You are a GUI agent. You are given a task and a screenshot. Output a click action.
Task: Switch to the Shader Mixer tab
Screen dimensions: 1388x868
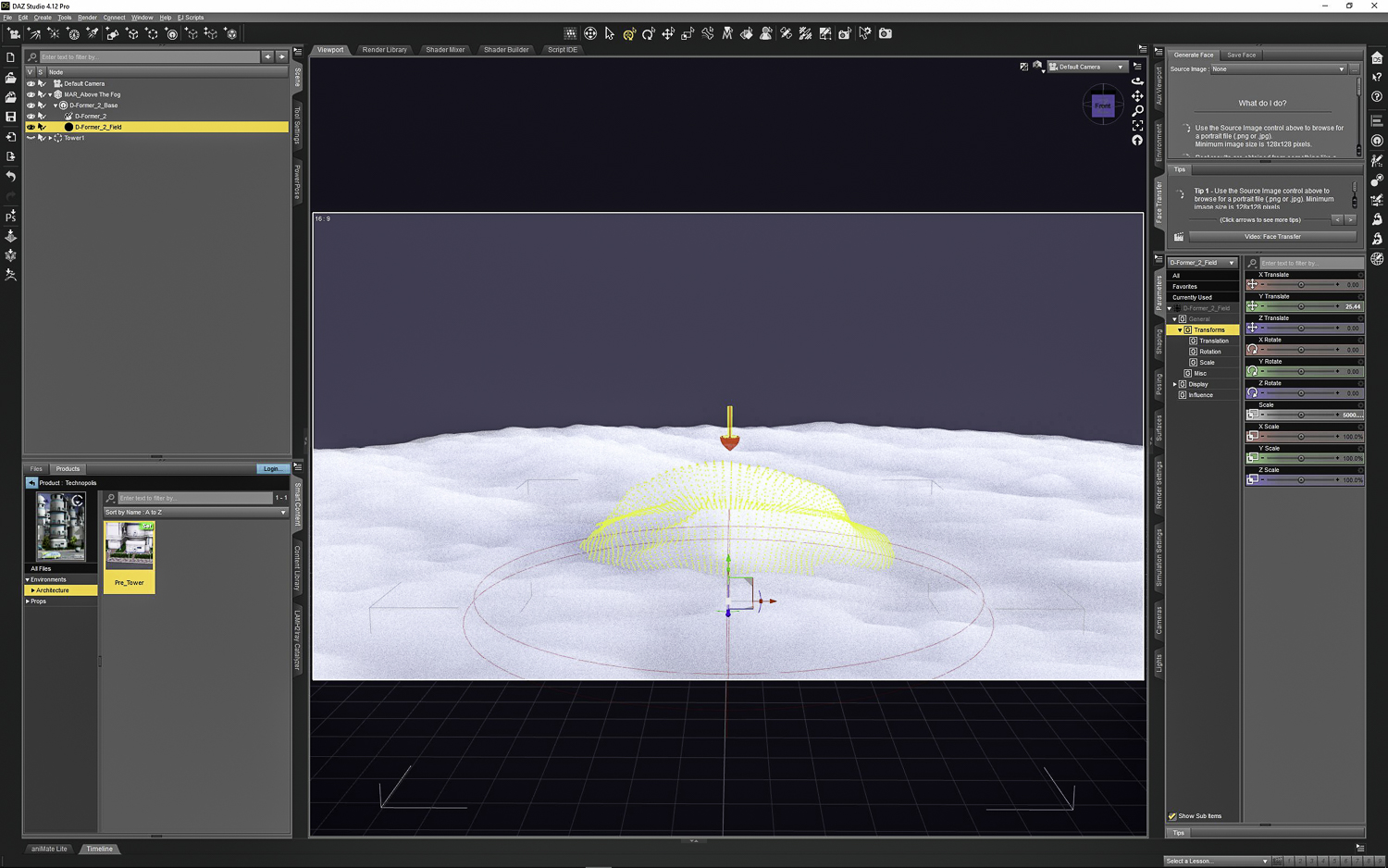[445, 50]
